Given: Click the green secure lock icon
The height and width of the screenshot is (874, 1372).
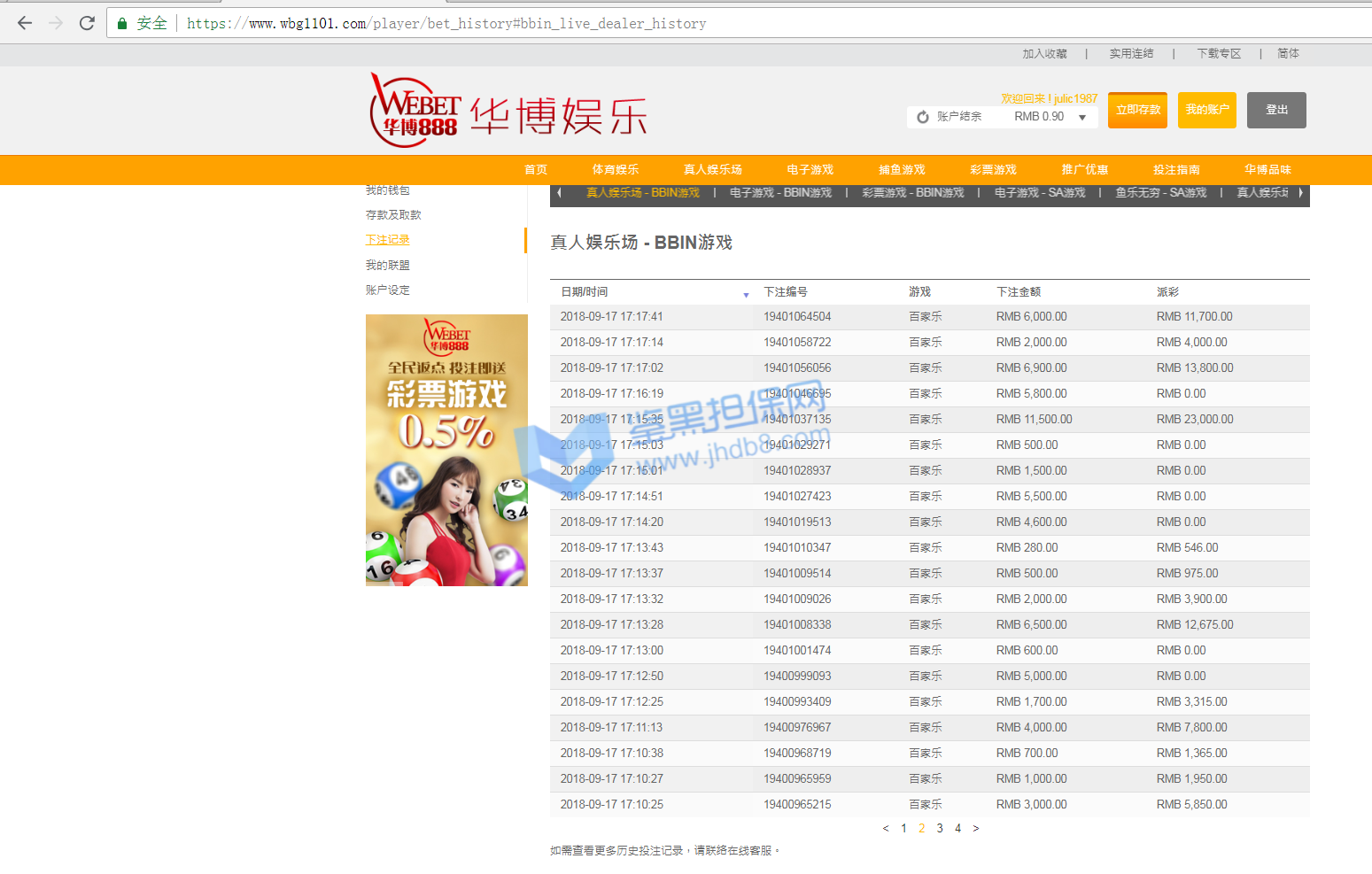Looking at the screenshot, I should pyautogui.click(x=122, y=24).
